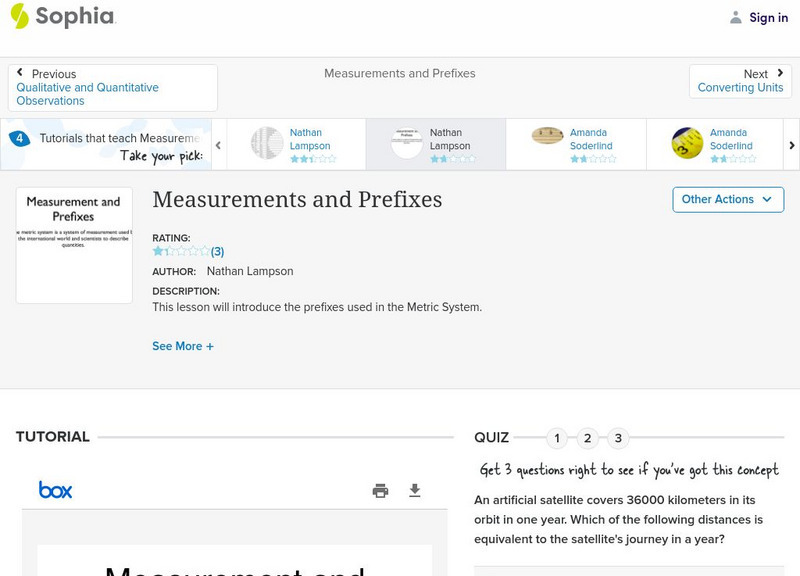
Task: Click the Sign in user icon
Action: tap(736, 17)
